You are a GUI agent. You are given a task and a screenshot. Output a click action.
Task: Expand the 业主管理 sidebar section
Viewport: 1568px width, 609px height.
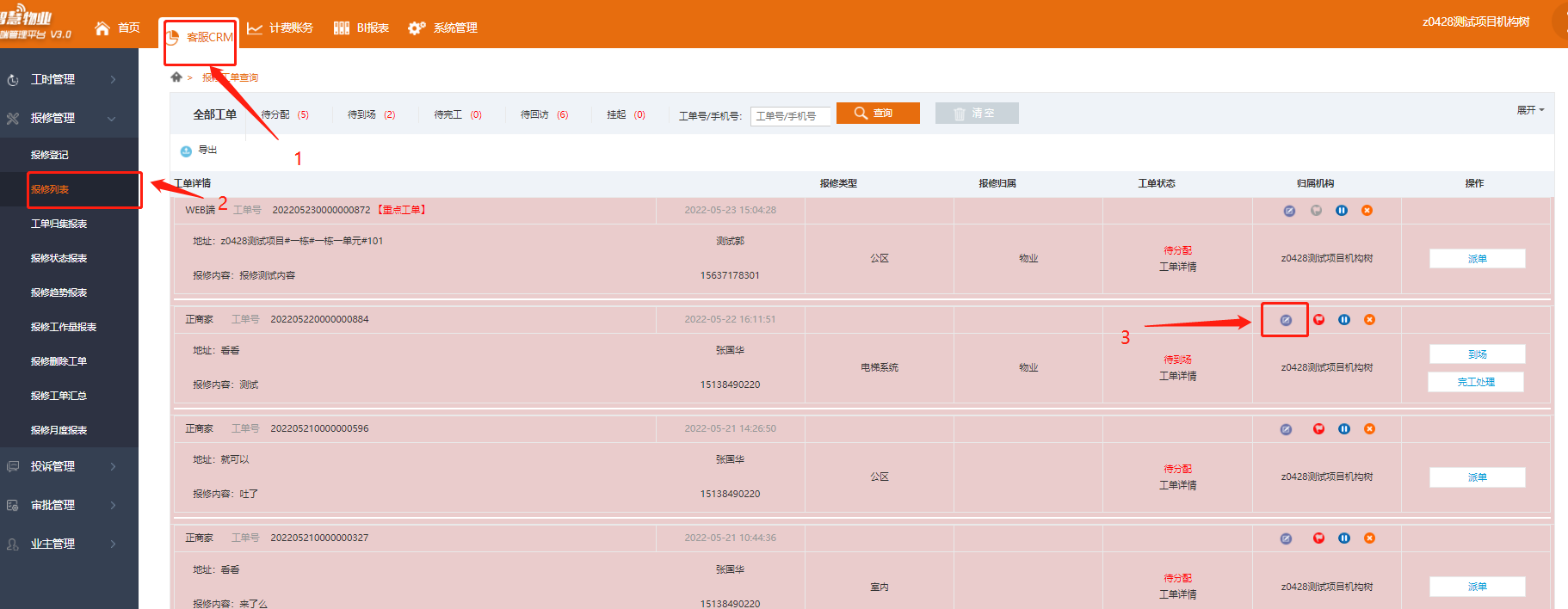pos(69,544)
